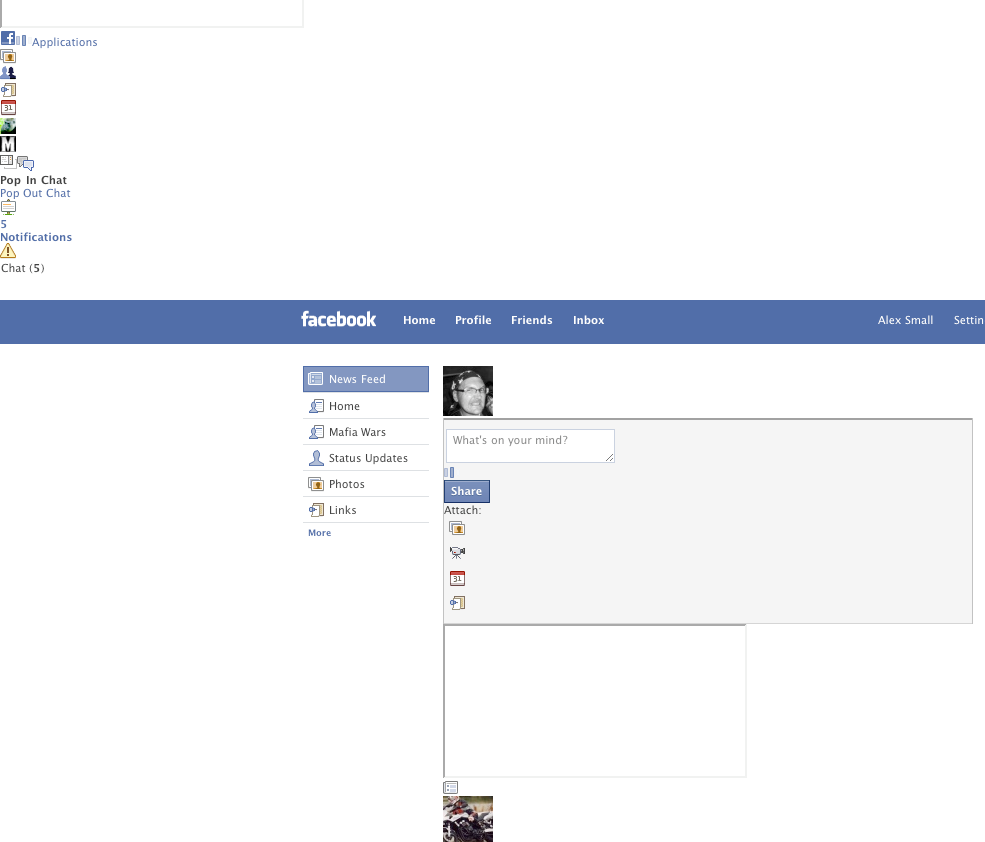Screen dimensions: 985x842
Task: Click the chat speech bubbles icon
Action: coord(26,163)
